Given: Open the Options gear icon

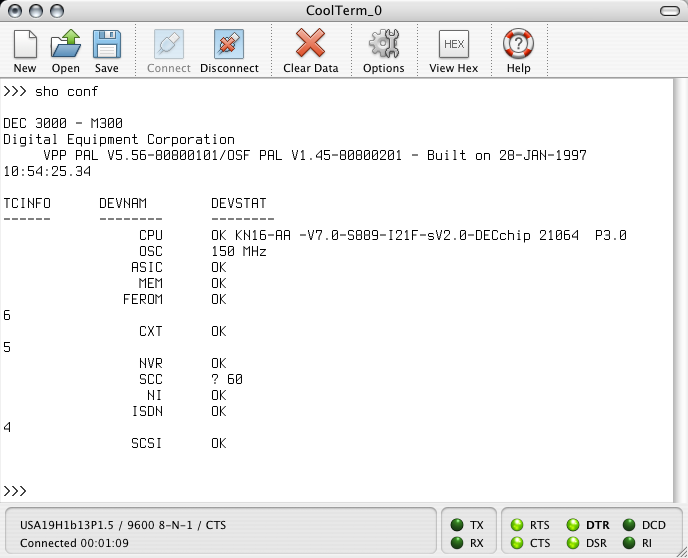Looking at the screenshot, I should pyautogui.click(x=383, y=43).
